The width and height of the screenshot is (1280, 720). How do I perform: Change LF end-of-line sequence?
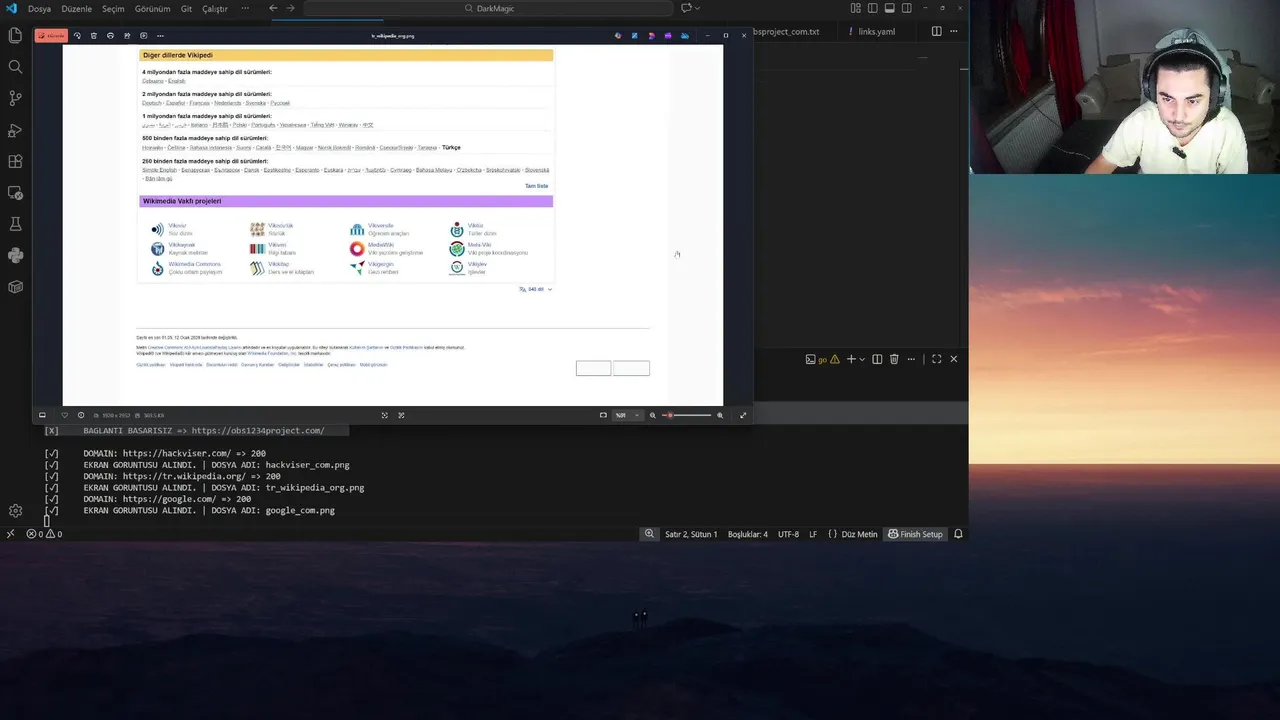pyautogui.click(x=813, y=534)
